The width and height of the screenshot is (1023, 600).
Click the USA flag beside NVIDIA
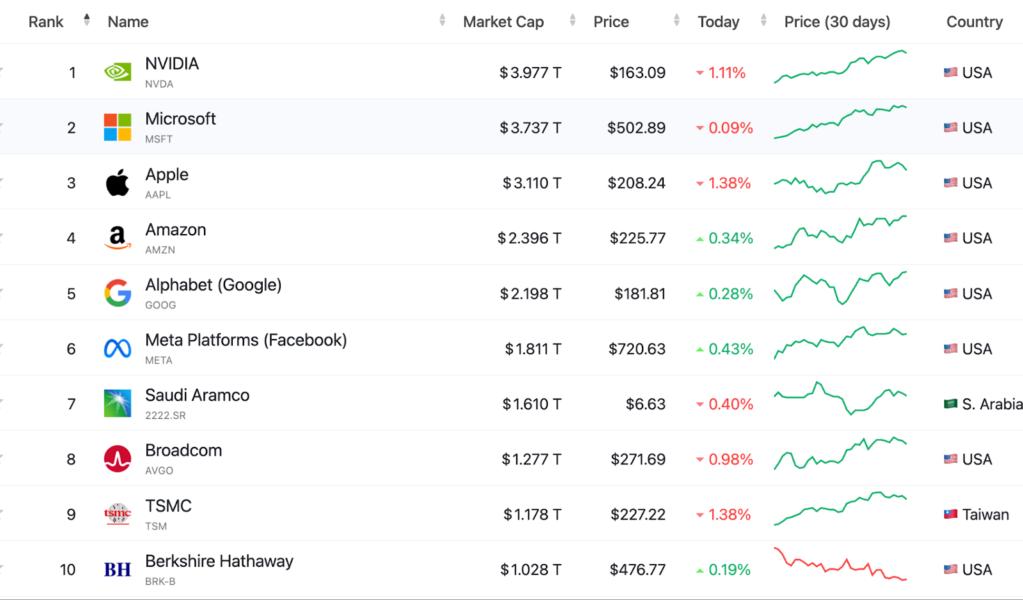(x=948, y=71)
